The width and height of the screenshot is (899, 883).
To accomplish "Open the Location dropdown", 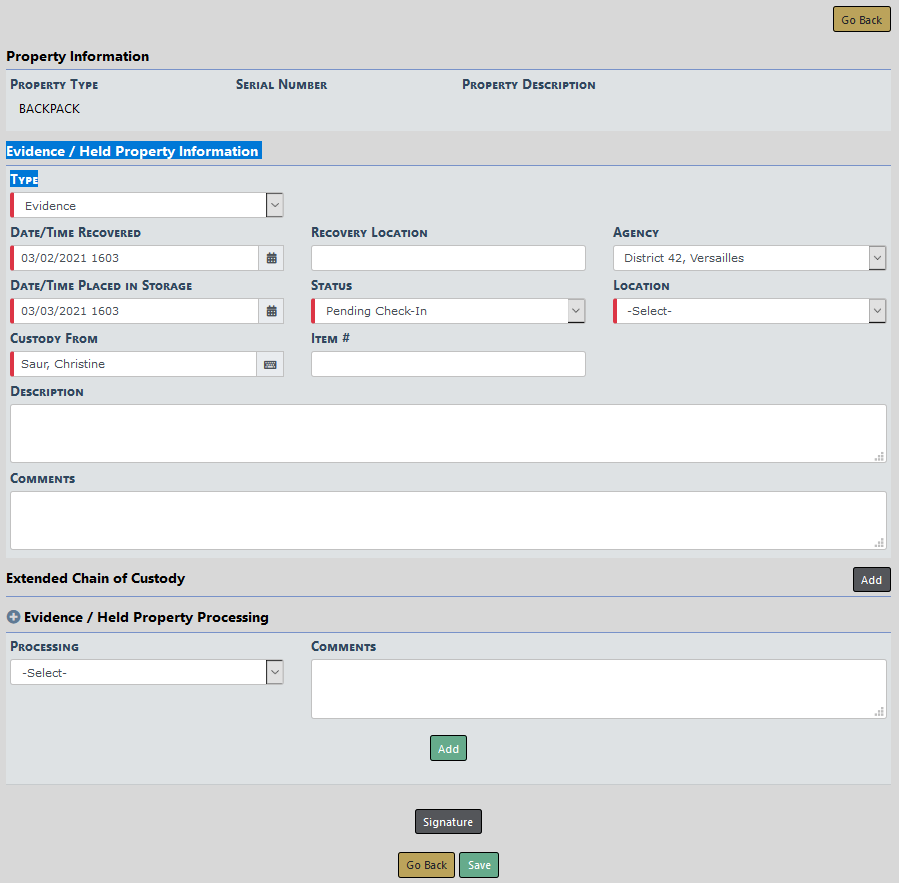I will pos(749,311).
